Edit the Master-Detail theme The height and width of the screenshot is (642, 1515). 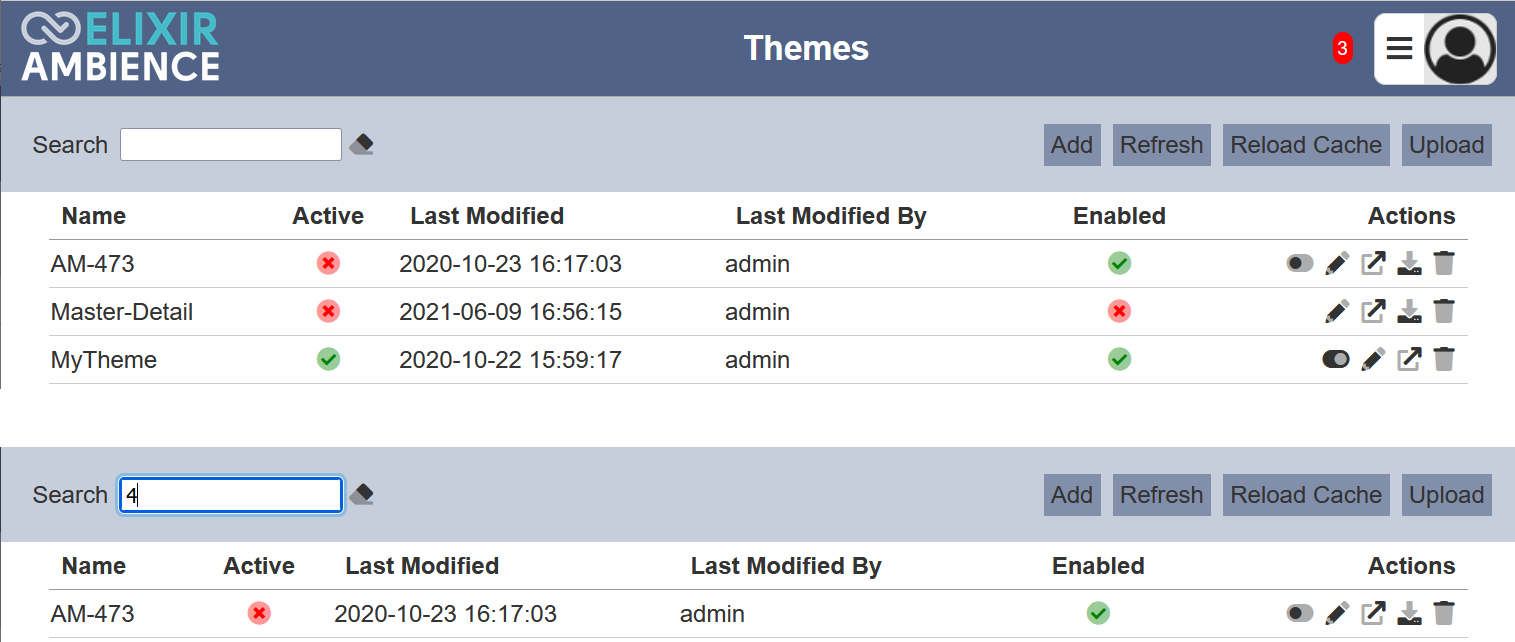click(1337, 312)
